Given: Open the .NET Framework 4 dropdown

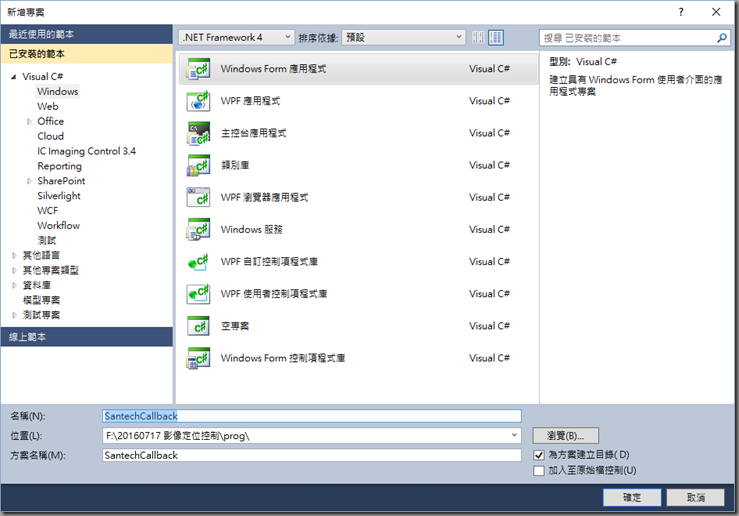Looking at the screenshot, I should (237, 37).
